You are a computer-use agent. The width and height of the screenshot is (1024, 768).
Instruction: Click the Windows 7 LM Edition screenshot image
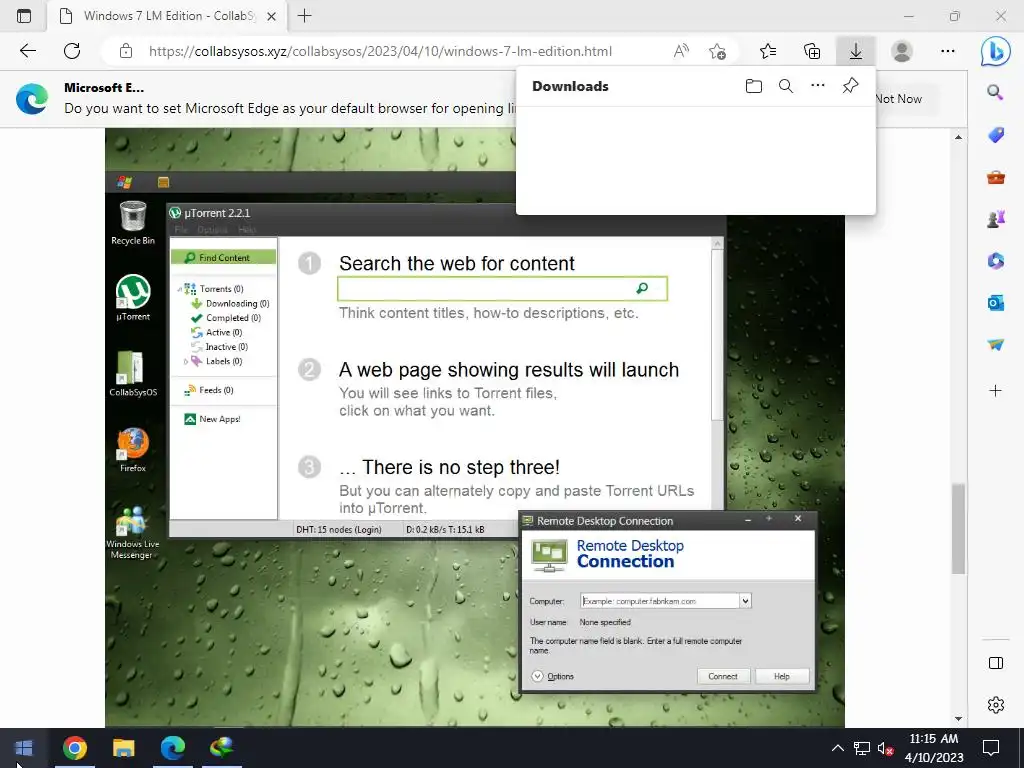[x=474, y=427]
